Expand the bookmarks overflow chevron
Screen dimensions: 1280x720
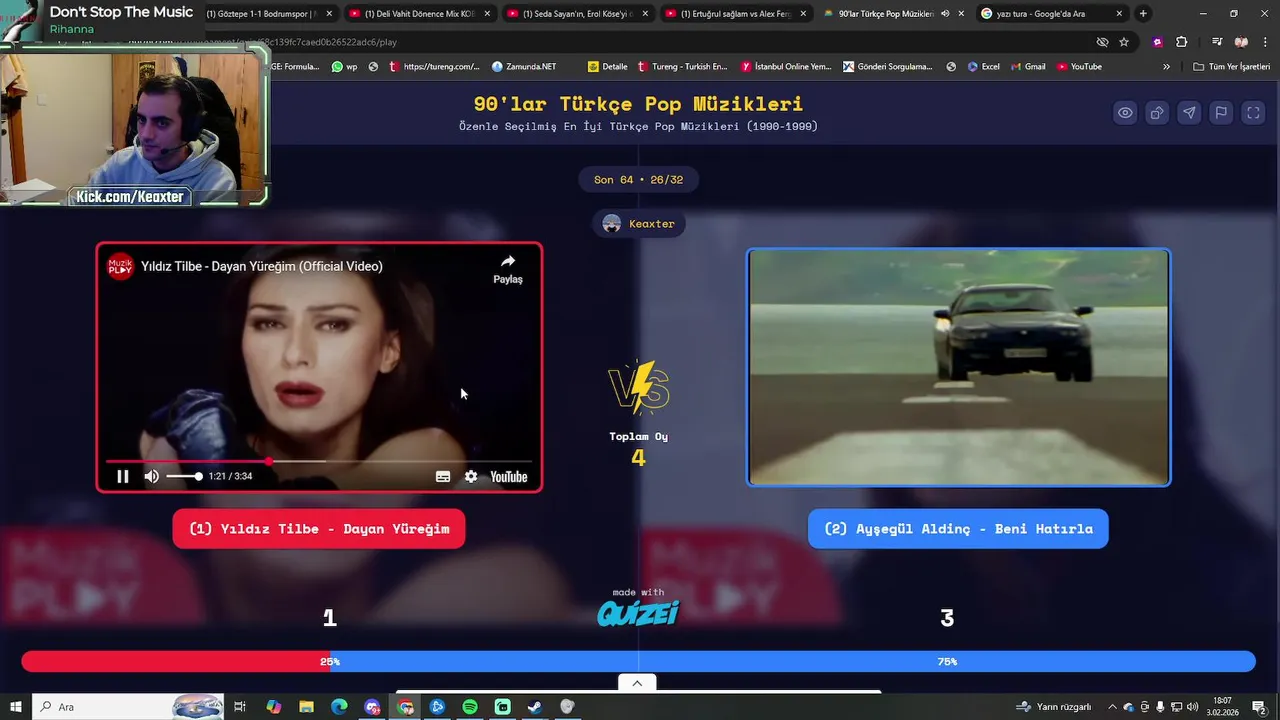pos(1166,67)
